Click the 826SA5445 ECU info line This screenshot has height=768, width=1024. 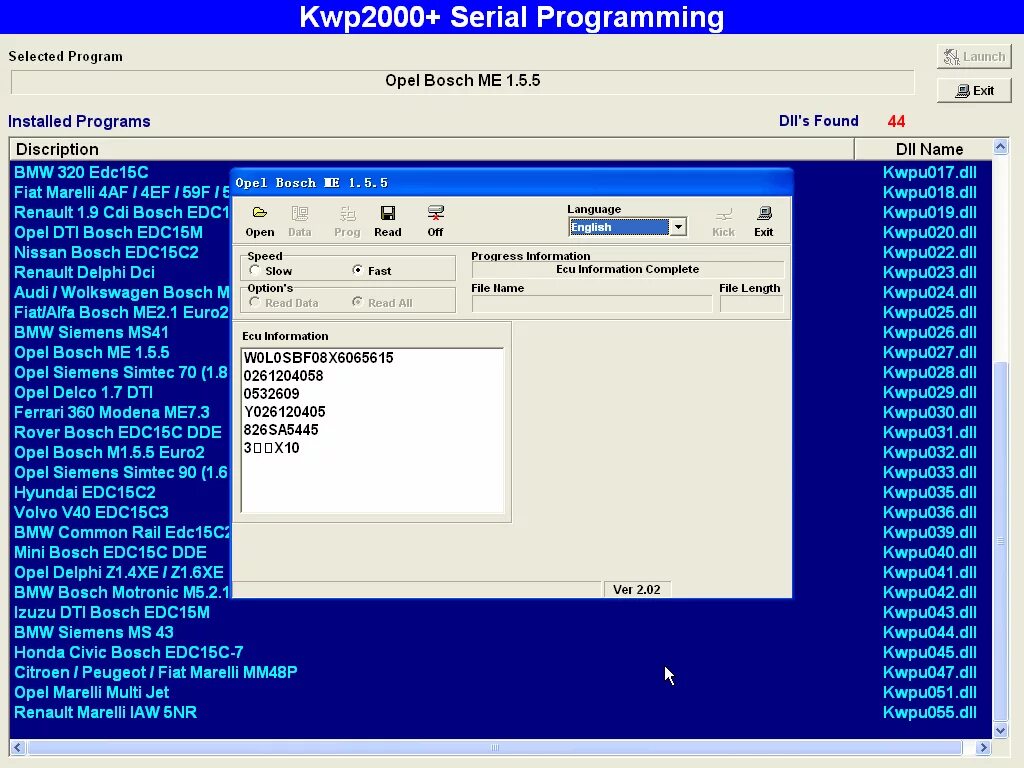(281, 430)
